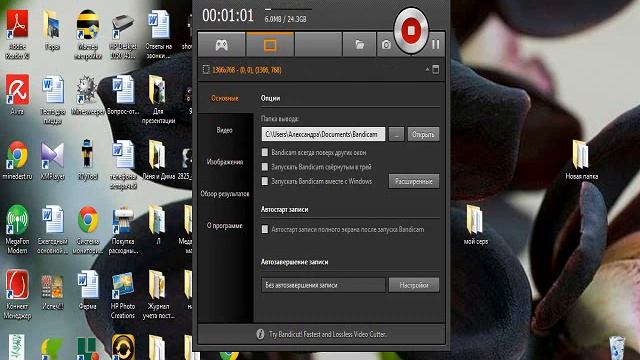Image resolution: width=640 pixels, height=360 pixels.
Task: Enable Запускать Bandicam свёрнутым в трей
Action: point(264,167)
